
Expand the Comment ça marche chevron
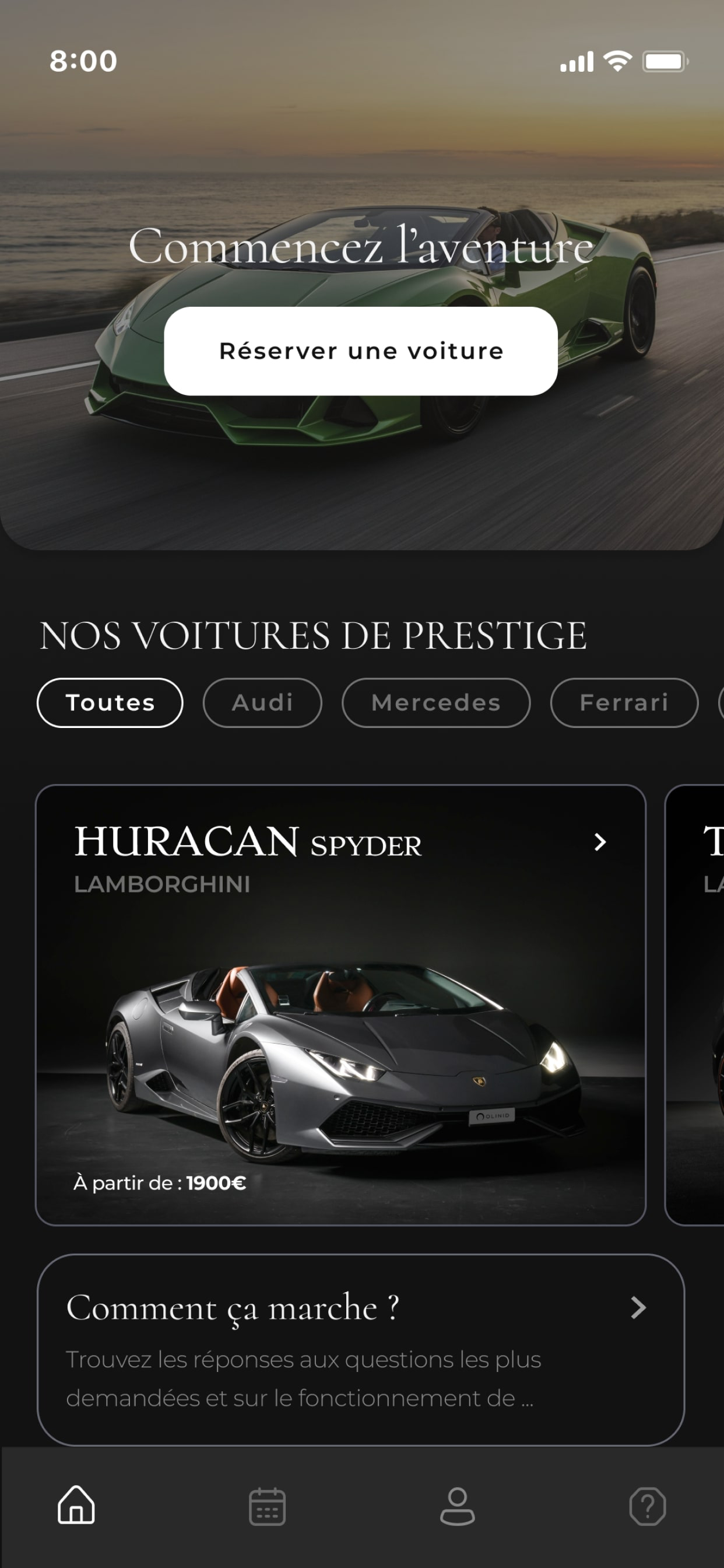pyautogui.click(x=638, y=1307)
